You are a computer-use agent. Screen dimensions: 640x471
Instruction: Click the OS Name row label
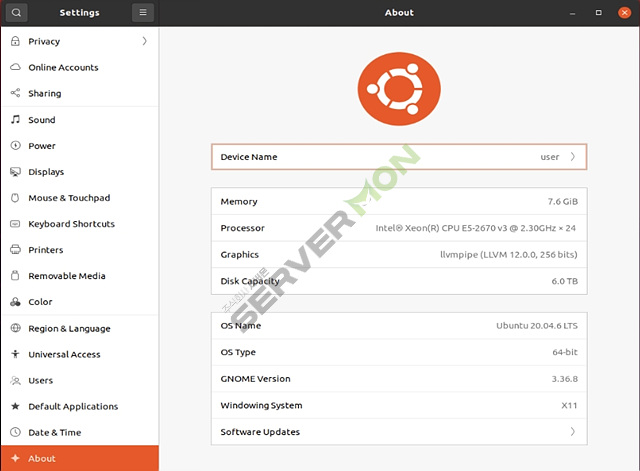coord(241,326)
